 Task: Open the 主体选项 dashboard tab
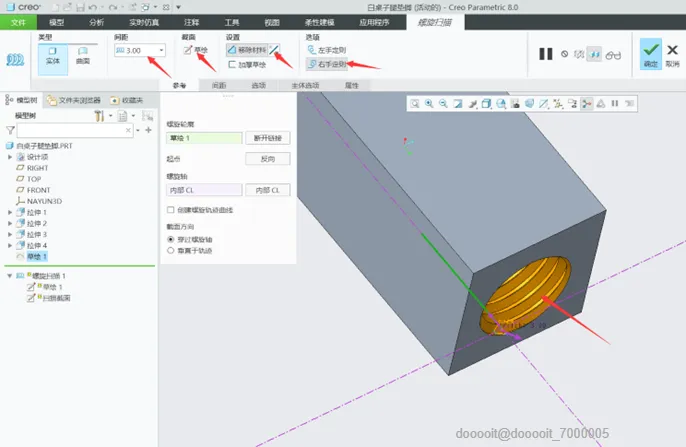tap(305, 85)
